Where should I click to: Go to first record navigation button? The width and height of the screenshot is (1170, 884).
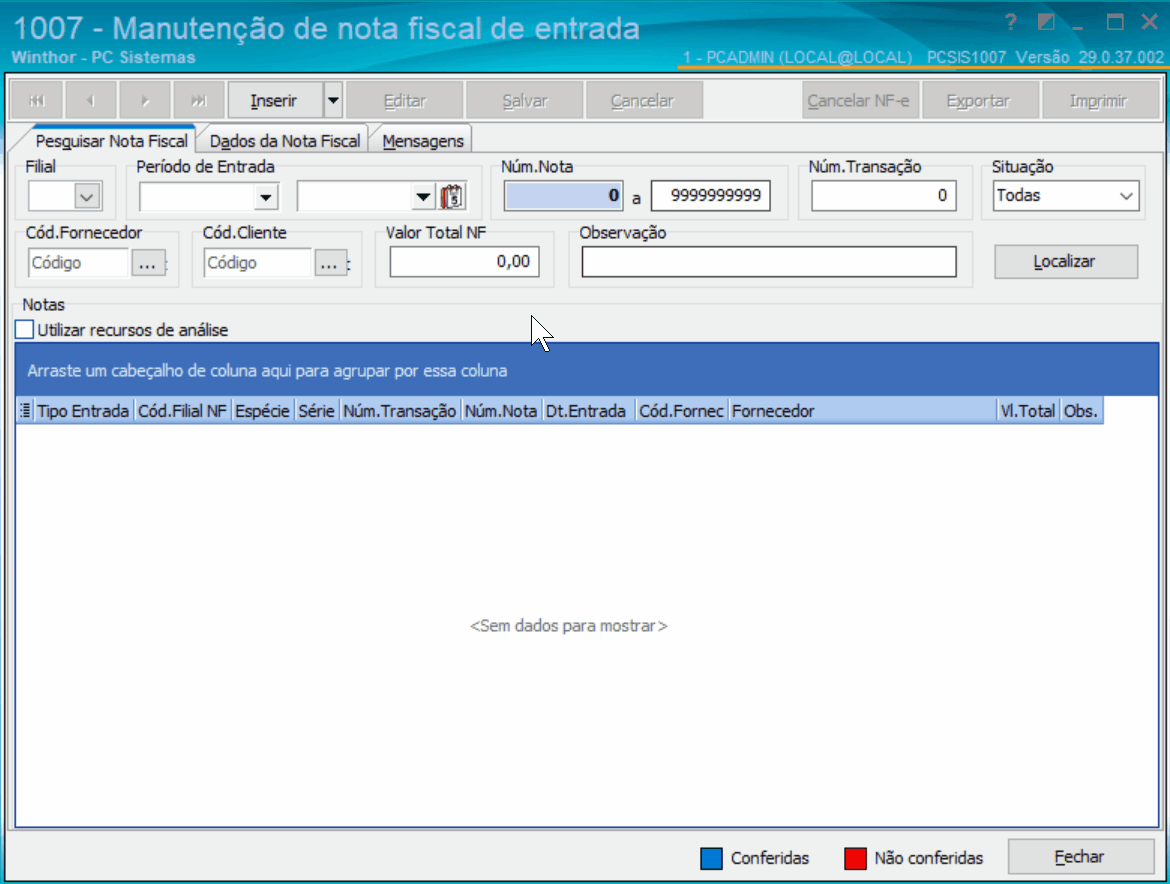(37, 101)
